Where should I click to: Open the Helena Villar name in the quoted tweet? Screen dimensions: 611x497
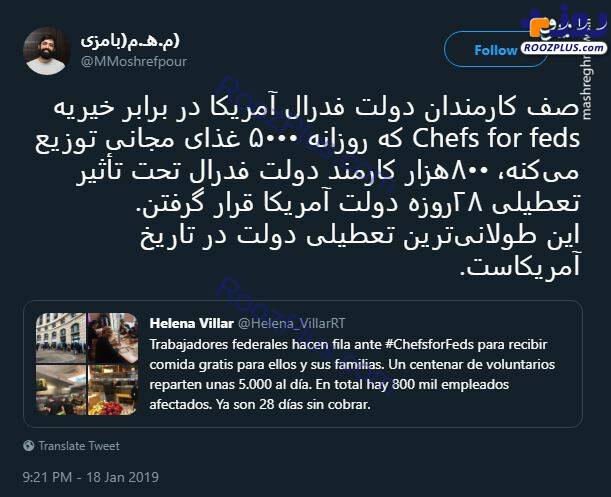pyautogui.click(x=191, y=323)
